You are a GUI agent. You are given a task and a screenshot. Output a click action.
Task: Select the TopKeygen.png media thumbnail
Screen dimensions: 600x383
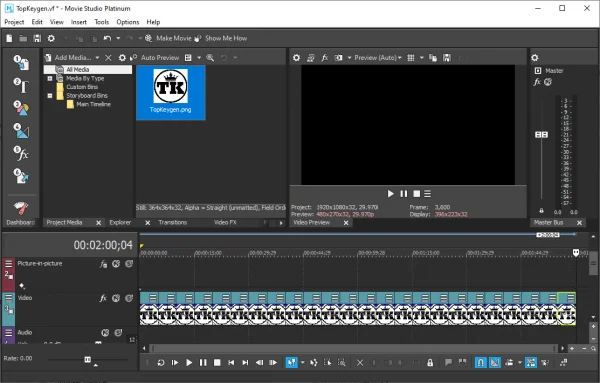click(x=171, y=93)
